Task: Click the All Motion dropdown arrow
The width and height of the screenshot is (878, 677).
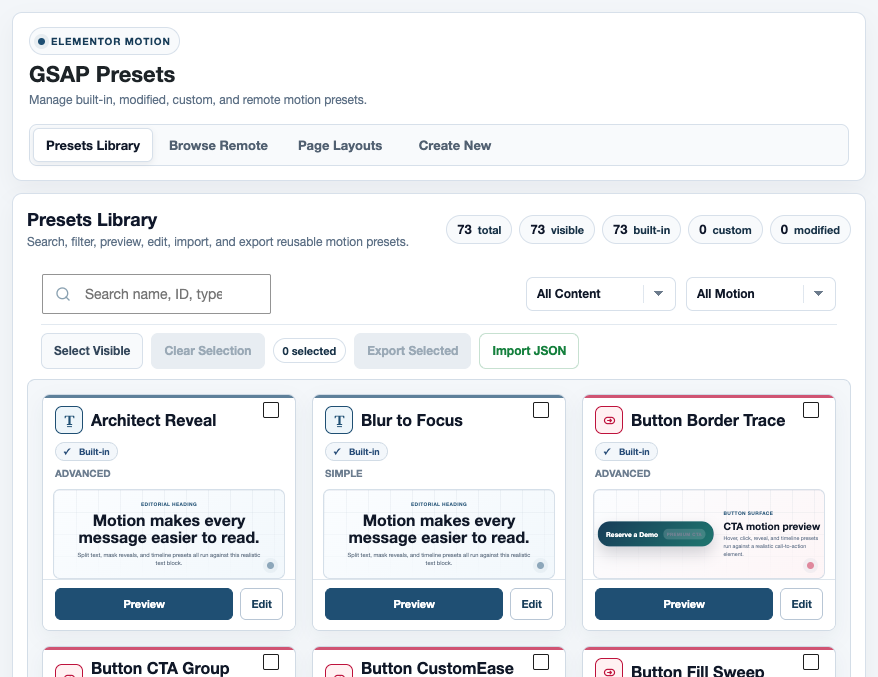Action: pos(818,293)
